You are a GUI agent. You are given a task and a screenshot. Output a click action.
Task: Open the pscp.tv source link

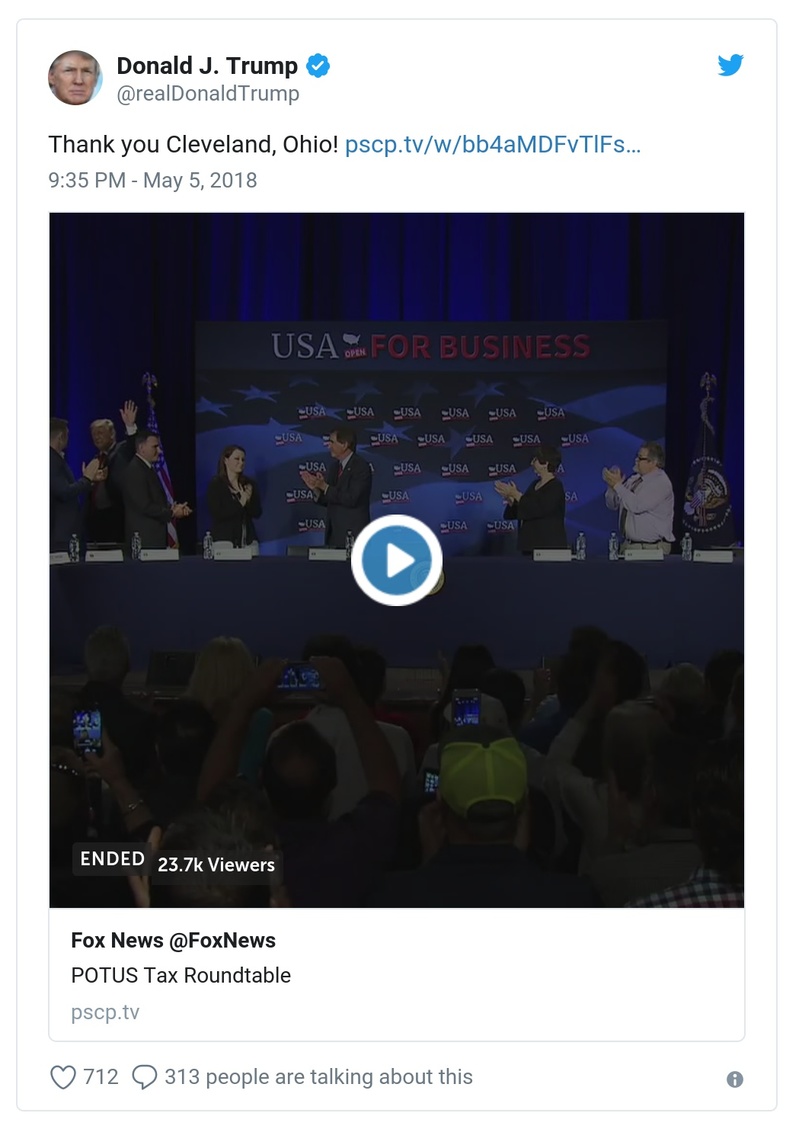[x=94, y=1012]
